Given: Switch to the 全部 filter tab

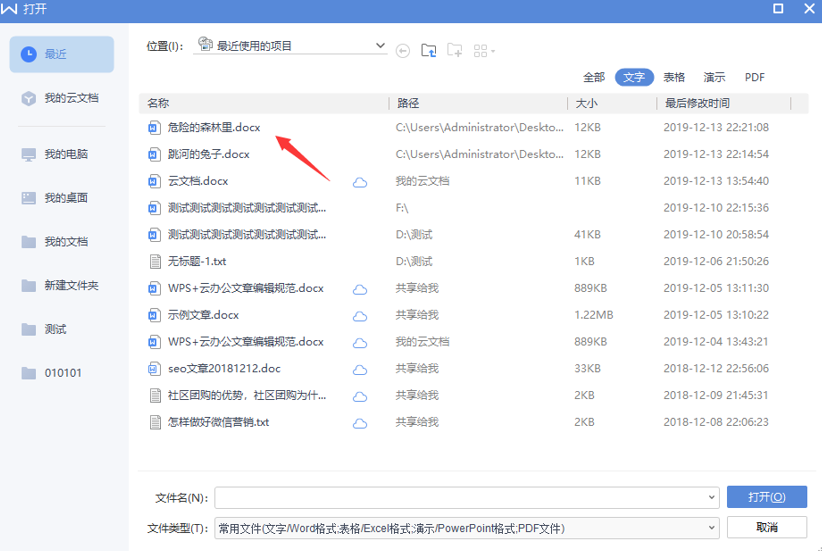Looking at the screenshot, I should click(594, 77).
